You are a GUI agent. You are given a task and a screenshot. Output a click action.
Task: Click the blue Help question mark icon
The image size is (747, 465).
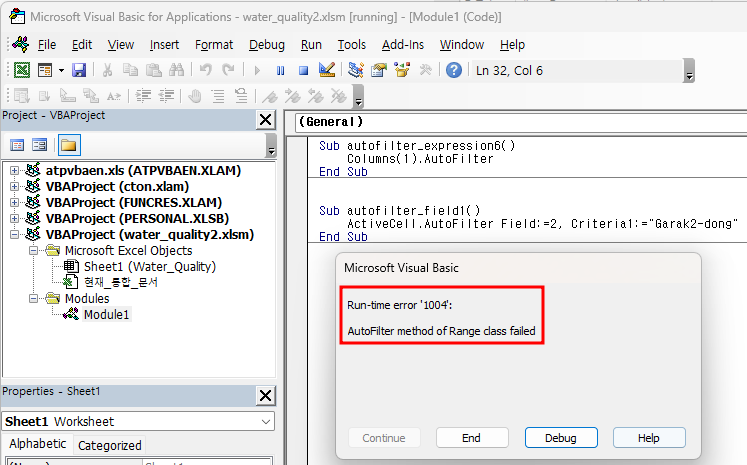point(454,71)
